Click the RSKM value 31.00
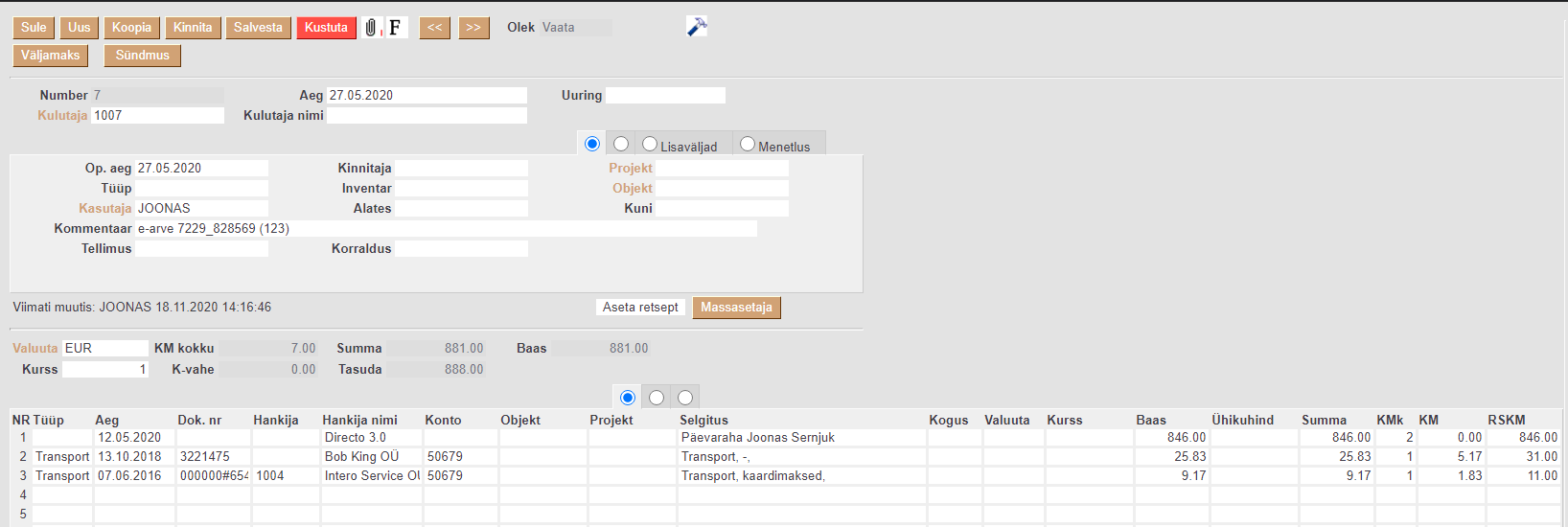 pos(1524,456)
